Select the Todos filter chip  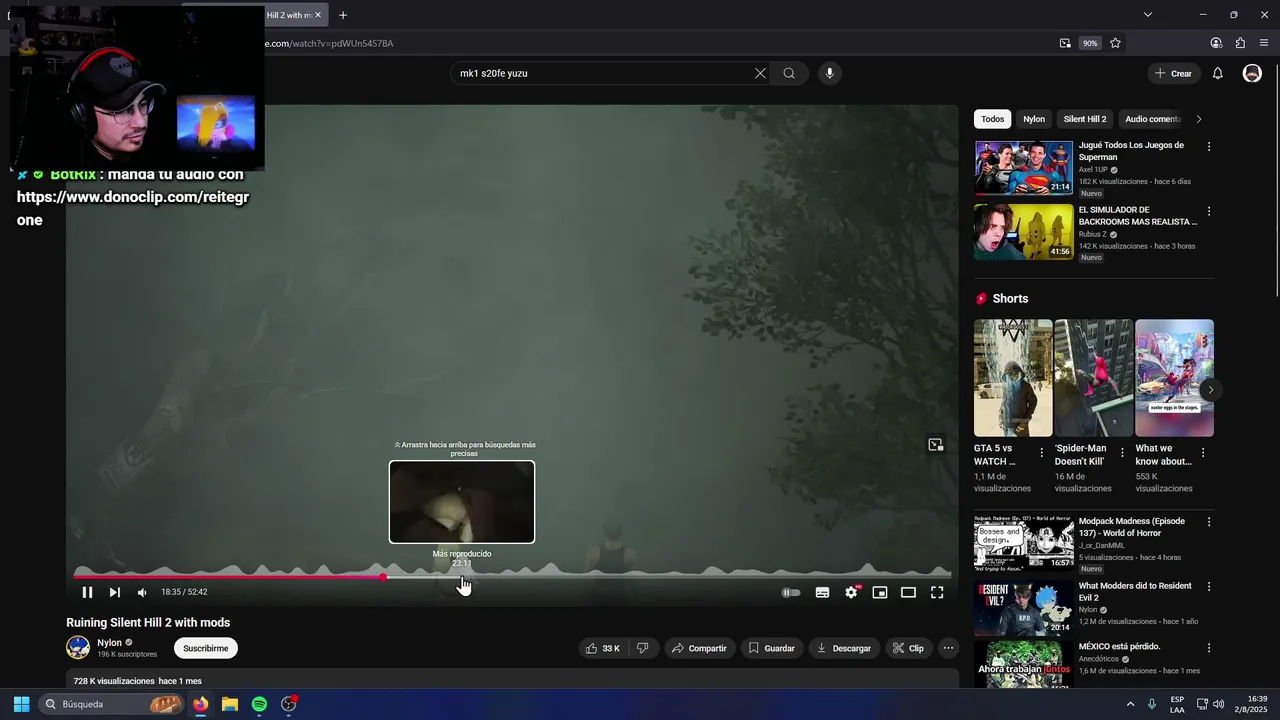[992, 119]
